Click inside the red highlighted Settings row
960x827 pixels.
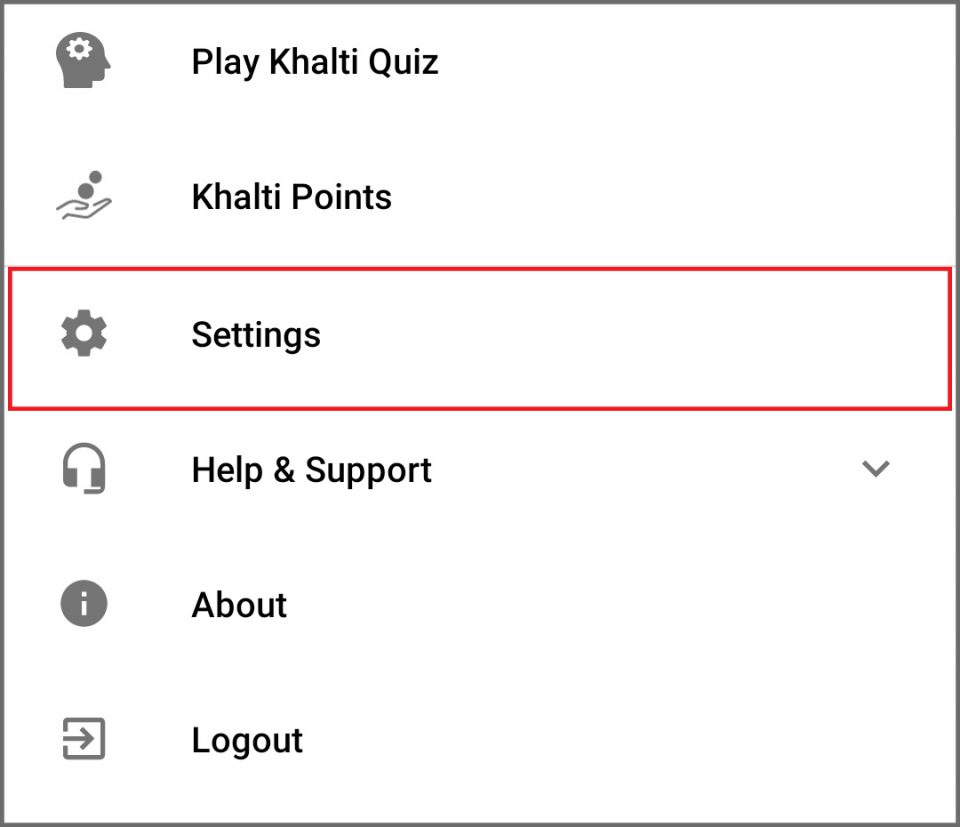[480, 335]
